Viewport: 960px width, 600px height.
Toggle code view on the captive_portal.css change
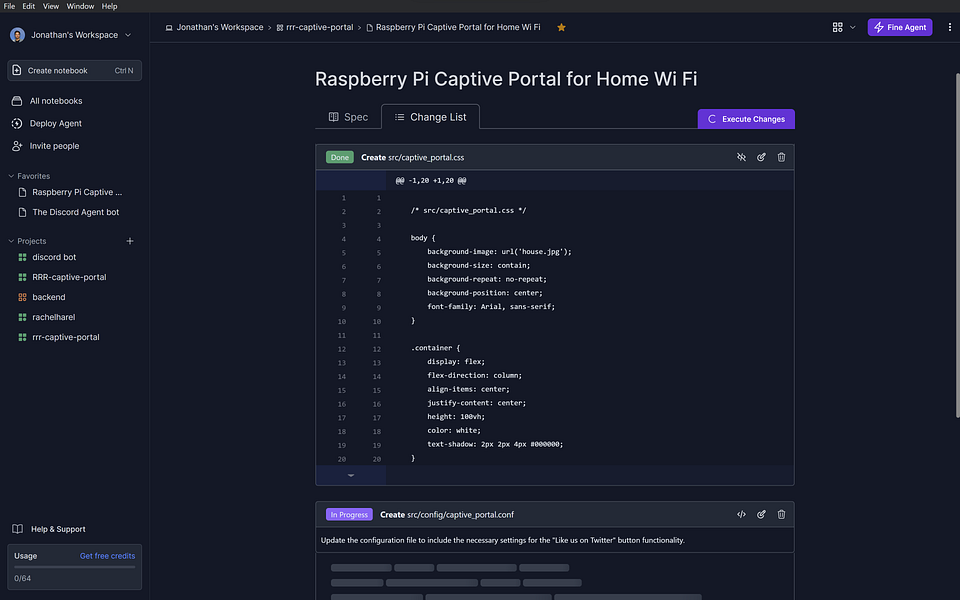pos(741,157)
